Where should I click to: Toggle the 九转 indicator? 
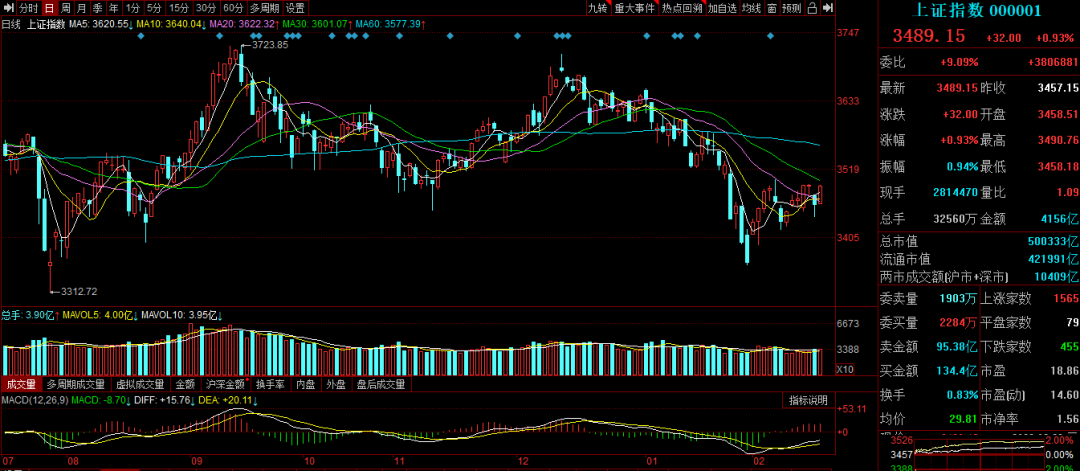[x=597, y=8]
